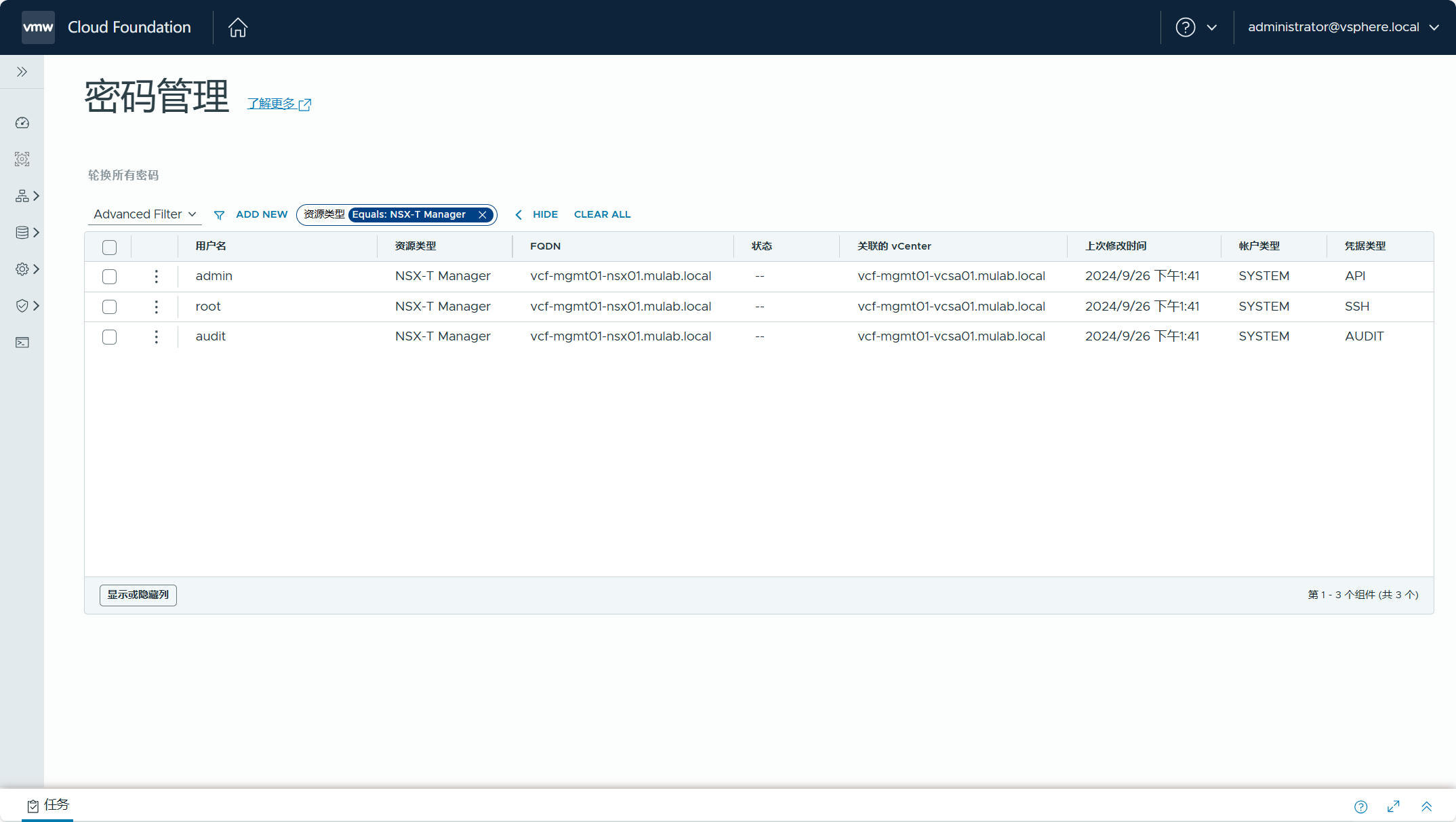The width and height of the screenshot is (1456, 822).
Task: Expand the Inventory sidebar chevron
Action: click(x=37, y=196)
